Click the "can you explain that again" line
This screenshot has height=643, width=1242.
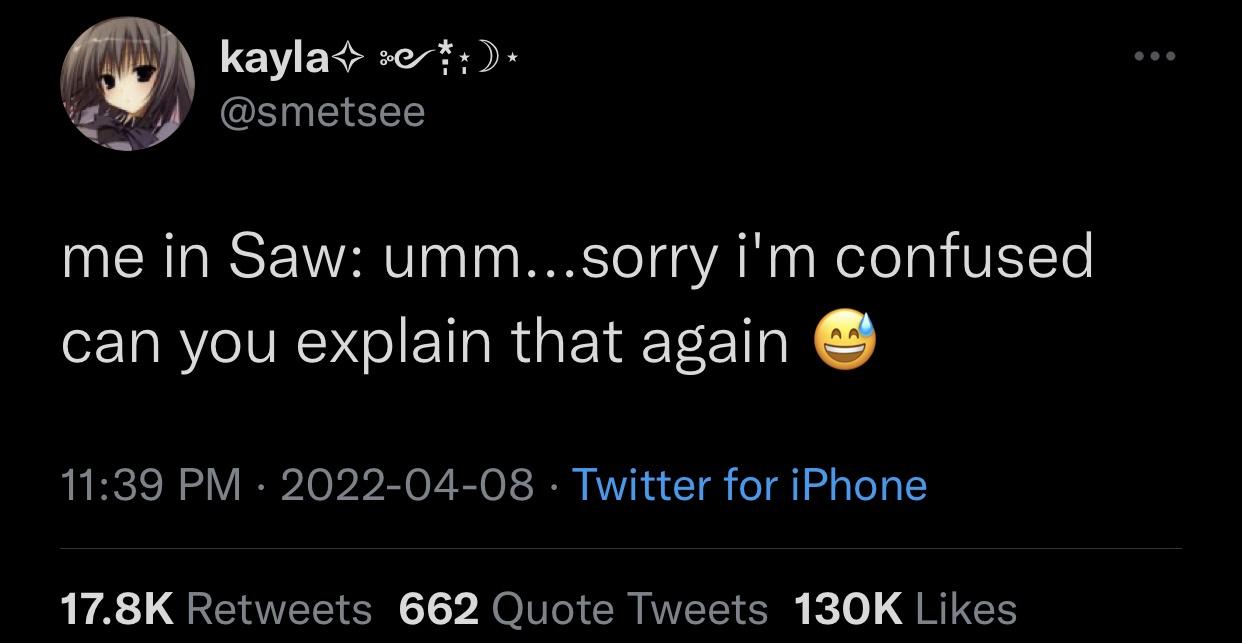point(425,344)
